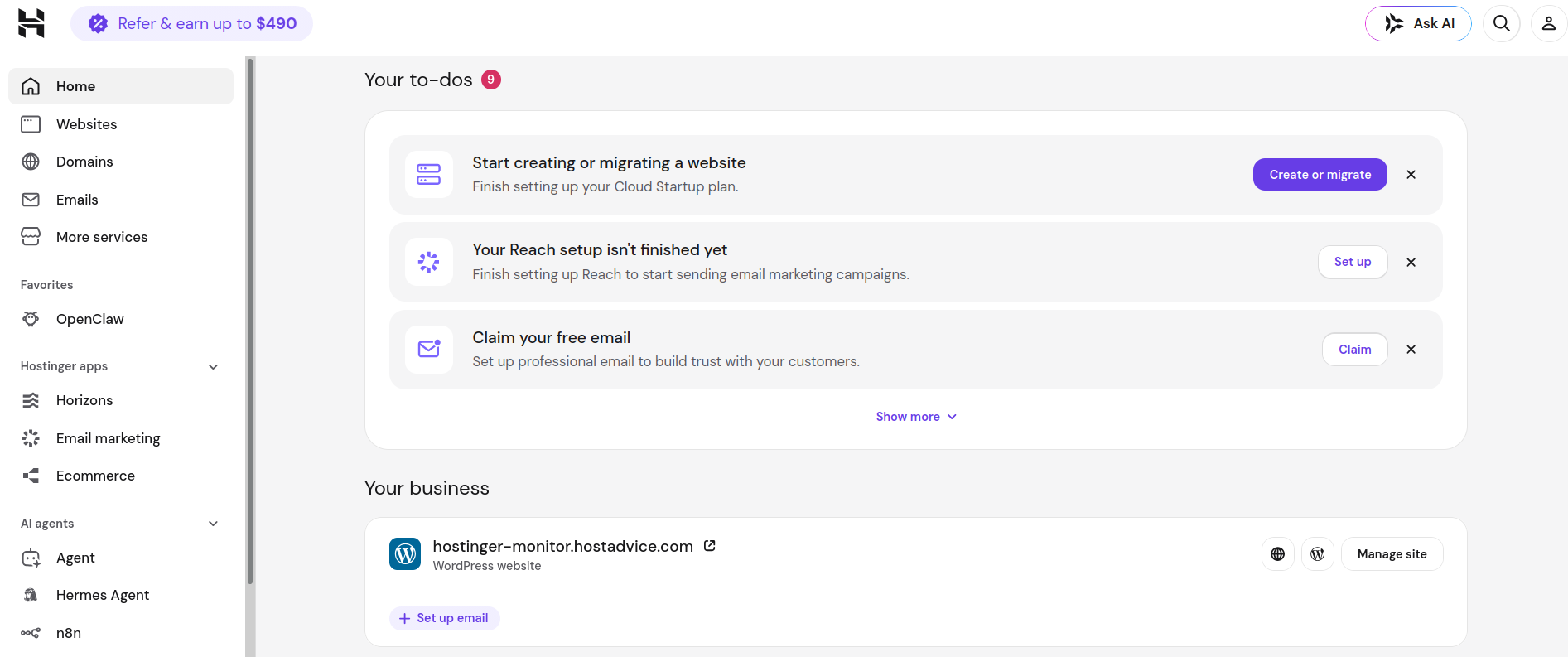The image size is (1568, 657).
Task: Open Email marketing app
Action: pyautogui.click(x=121, y=438)
